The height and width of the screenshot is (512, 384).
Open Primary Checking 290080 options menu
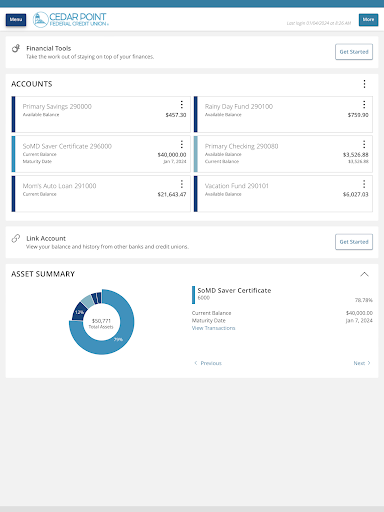(364, 144)
